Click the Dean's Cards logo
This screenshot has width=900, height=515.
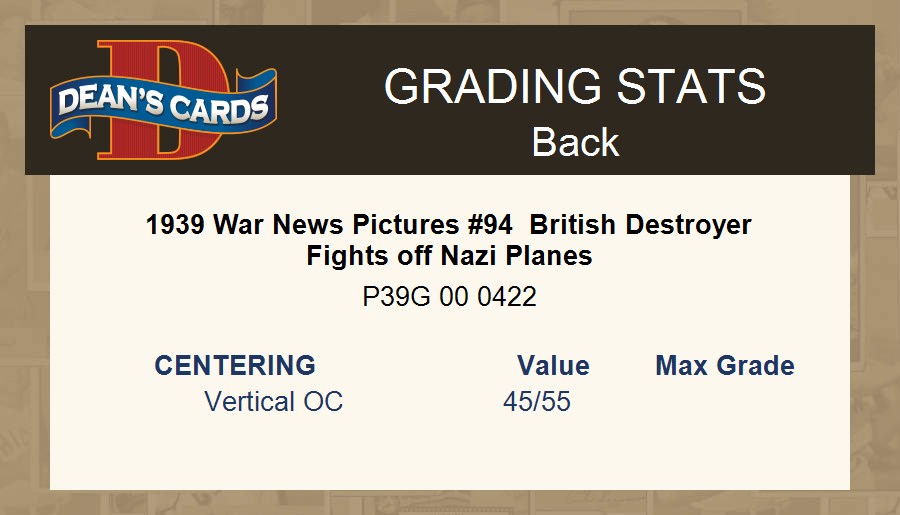[163, 100]
